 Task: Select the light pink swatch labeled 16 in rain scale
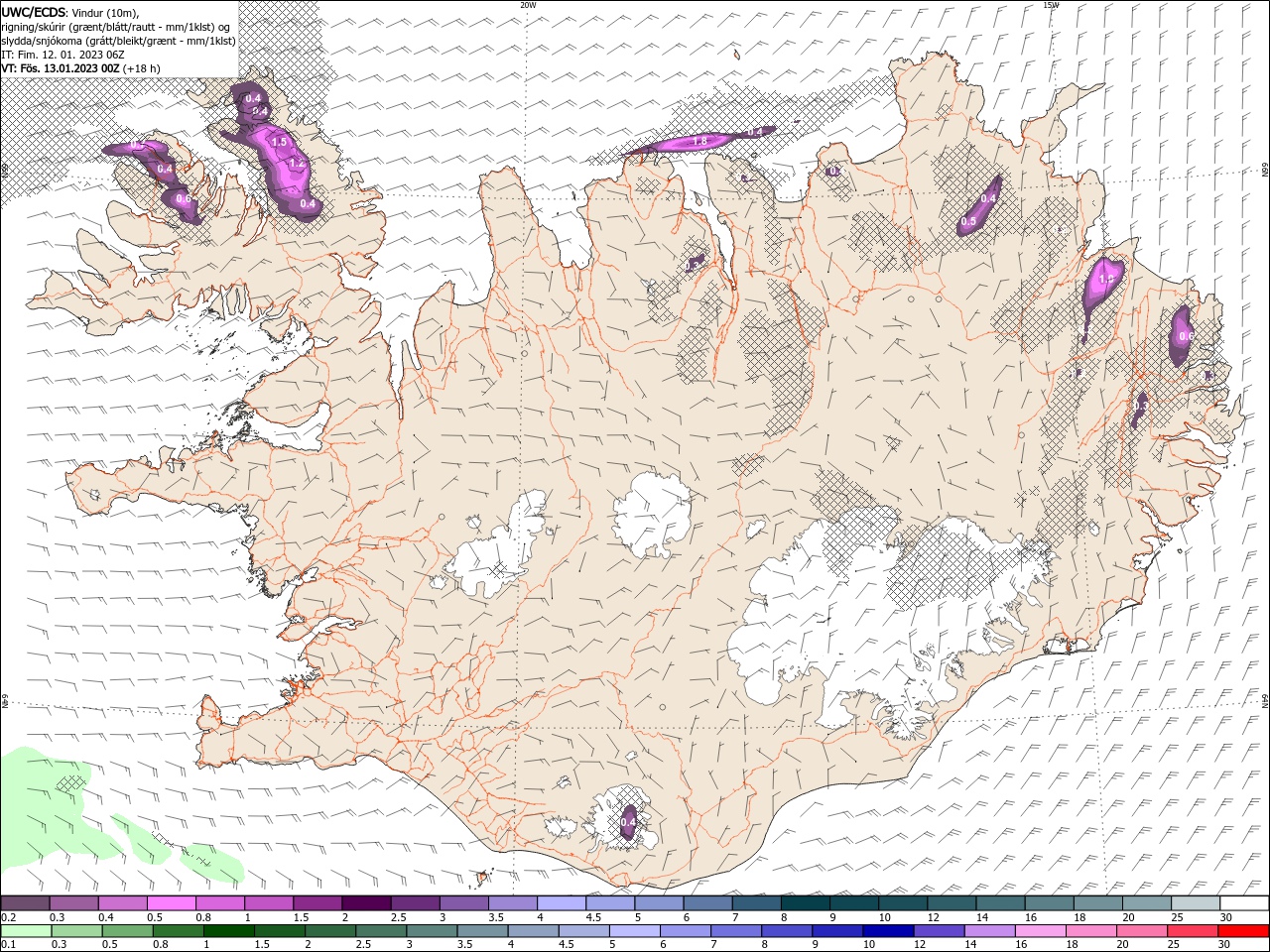pyautogui.click(x=1041, y=931)
